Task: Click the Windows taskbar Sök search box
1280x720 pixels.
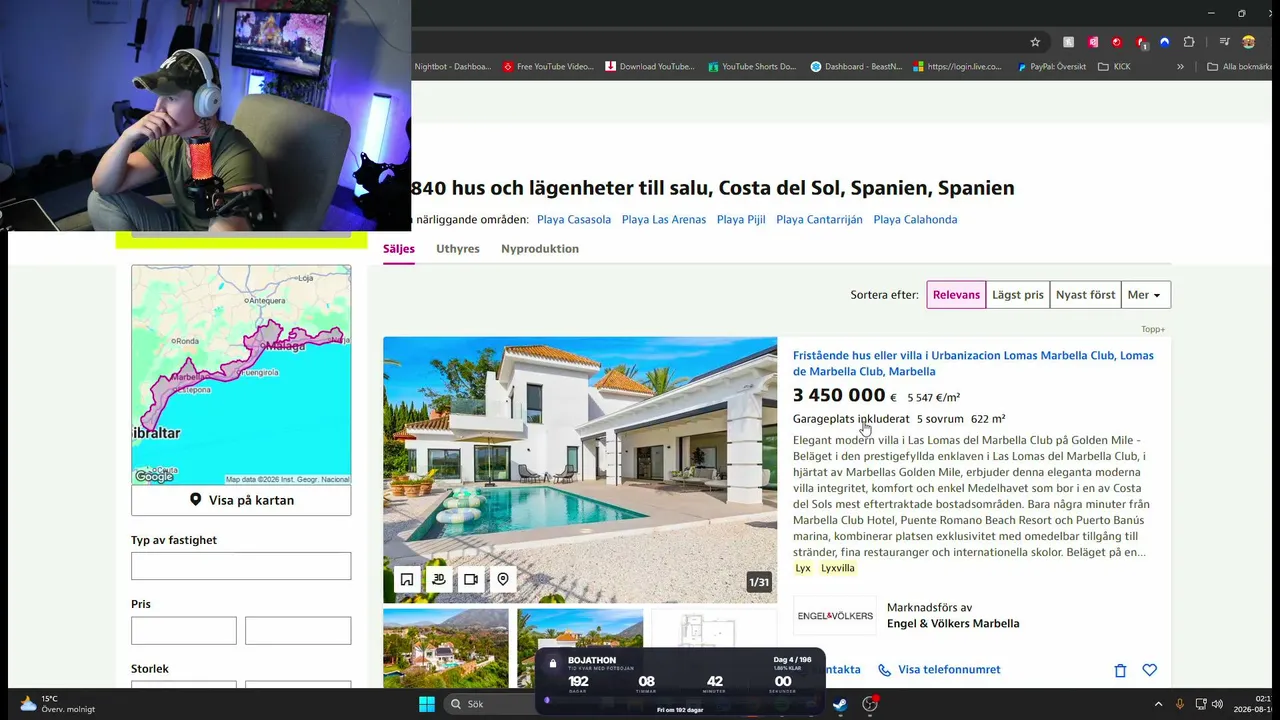Action: pyautogui.click(x=490, y=704)
